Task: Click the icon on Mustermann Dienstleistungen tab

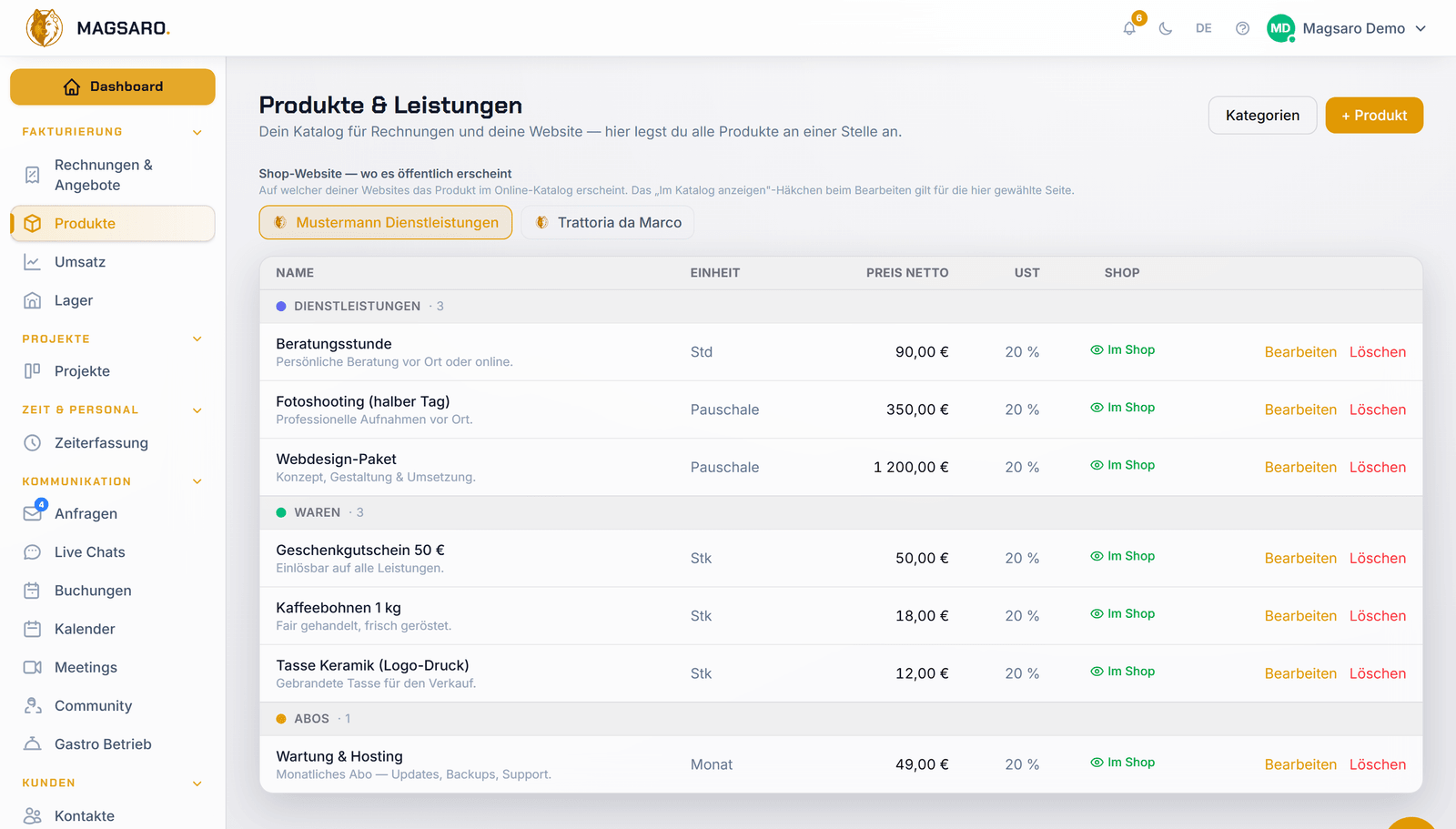Action: pyautogui.click(x=280, y=223)
